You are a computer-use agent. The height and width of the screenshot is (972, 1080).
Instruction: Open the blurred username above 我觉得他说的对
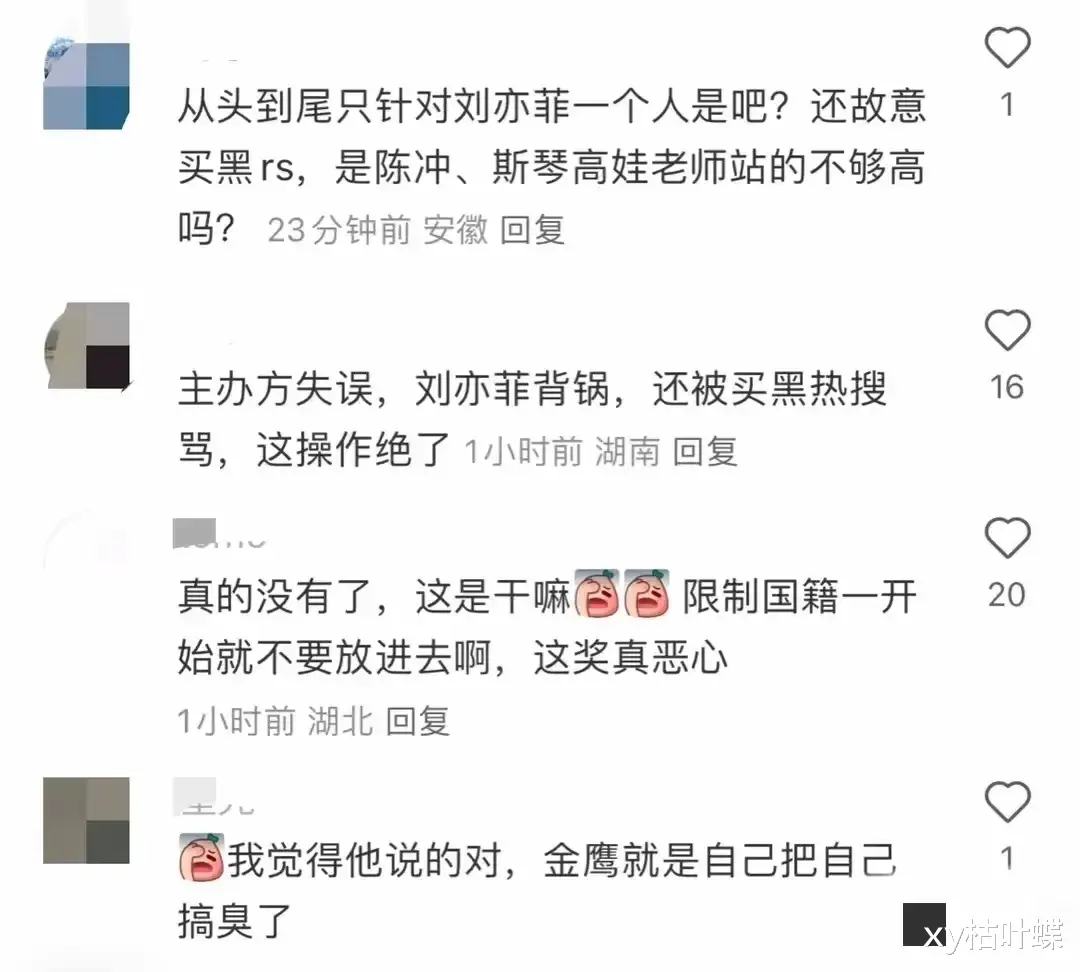[x=214, y=796]
